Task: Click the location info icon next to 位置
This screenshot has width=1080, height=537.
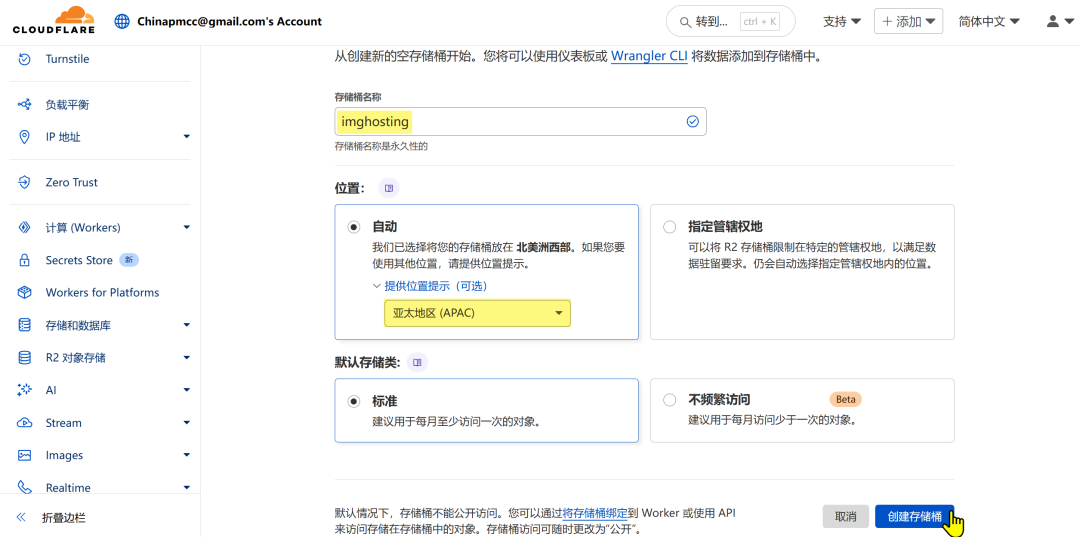Action: click(x=389, y=188)
